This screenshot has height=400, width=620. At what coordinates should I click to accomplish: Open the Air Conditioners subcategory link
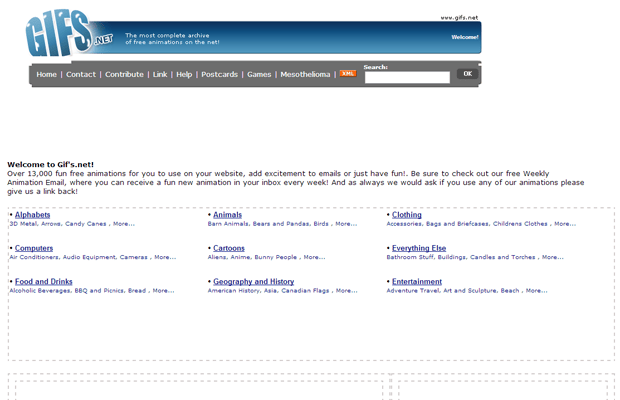point(34,257)
